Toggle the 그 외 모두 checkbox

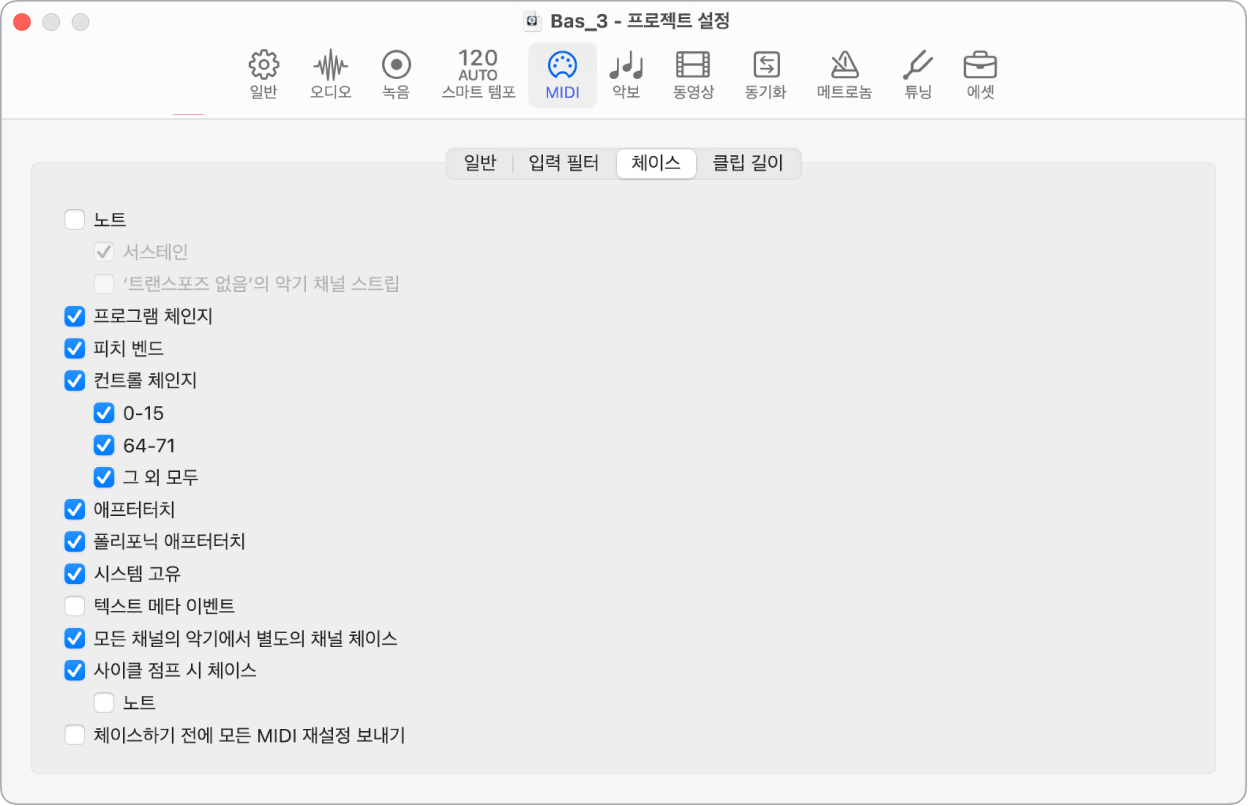click(x=104, y=477)
